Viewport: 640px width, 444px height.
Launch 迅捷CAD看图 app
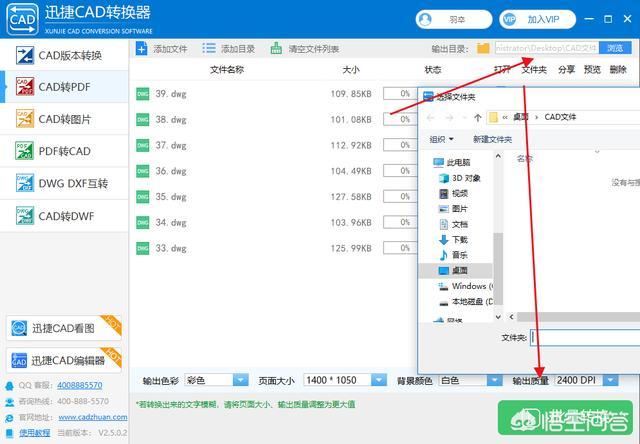64,328
